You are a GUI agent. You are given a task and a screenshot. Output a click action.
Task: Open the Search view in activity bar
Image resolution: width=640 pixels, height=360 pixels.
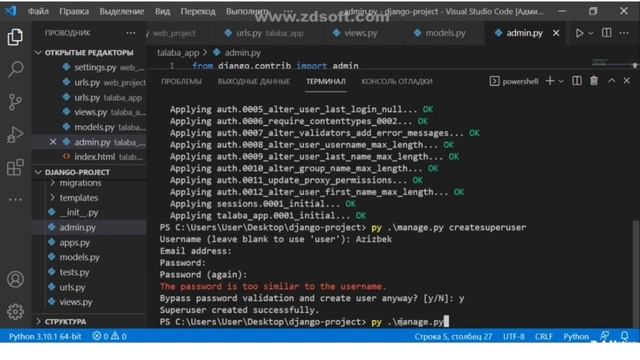pos(15,69)
